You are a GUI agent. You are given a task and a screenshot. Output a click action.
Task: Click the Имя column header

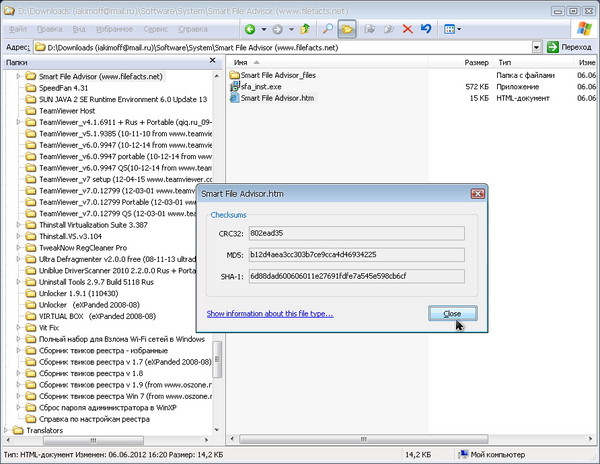click(240, 62)
